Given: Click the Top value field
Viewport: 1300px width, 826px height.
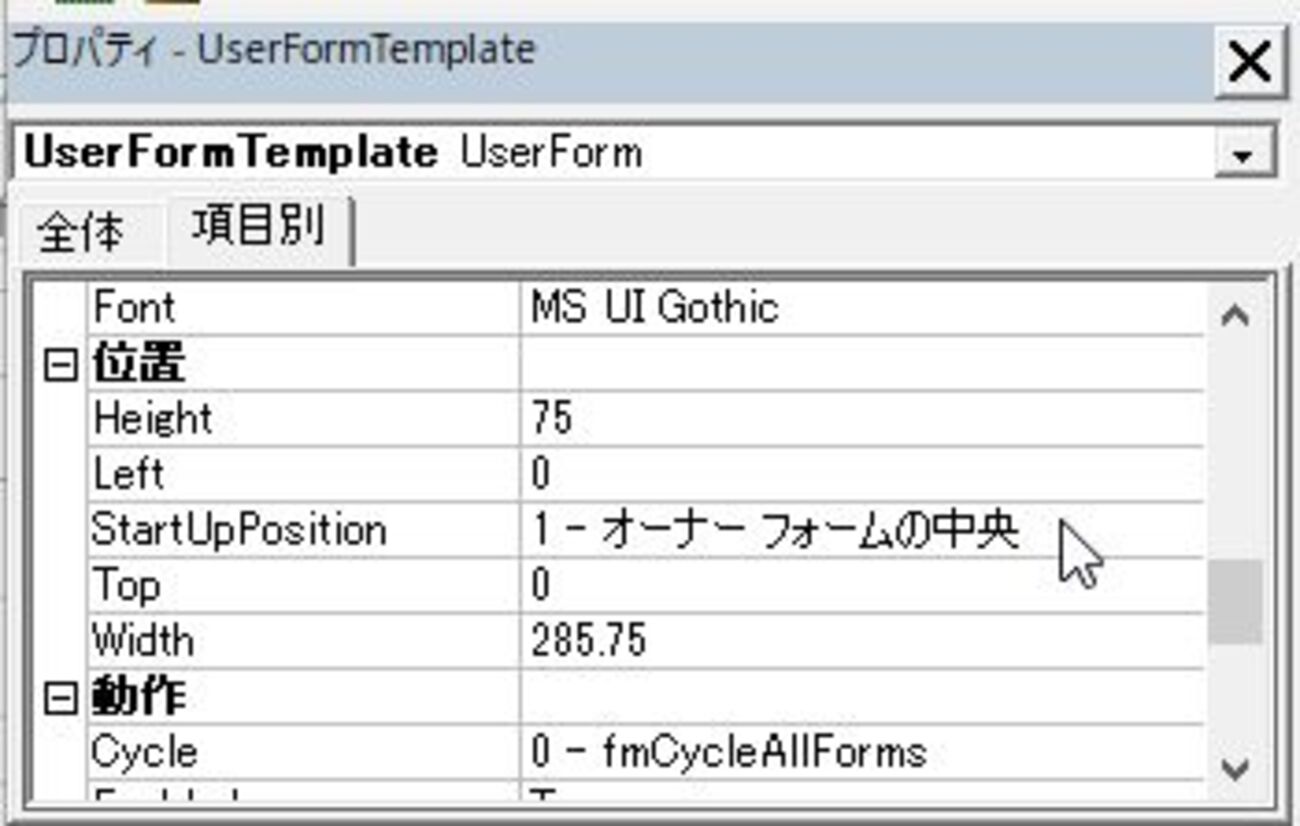Looking at the screenshot, I should (x=860, y=585).
